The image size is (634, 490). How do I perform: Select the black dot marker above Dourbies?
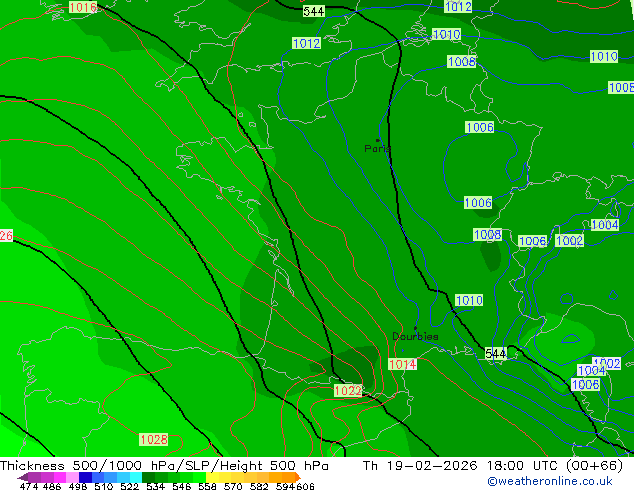[415, 328]
